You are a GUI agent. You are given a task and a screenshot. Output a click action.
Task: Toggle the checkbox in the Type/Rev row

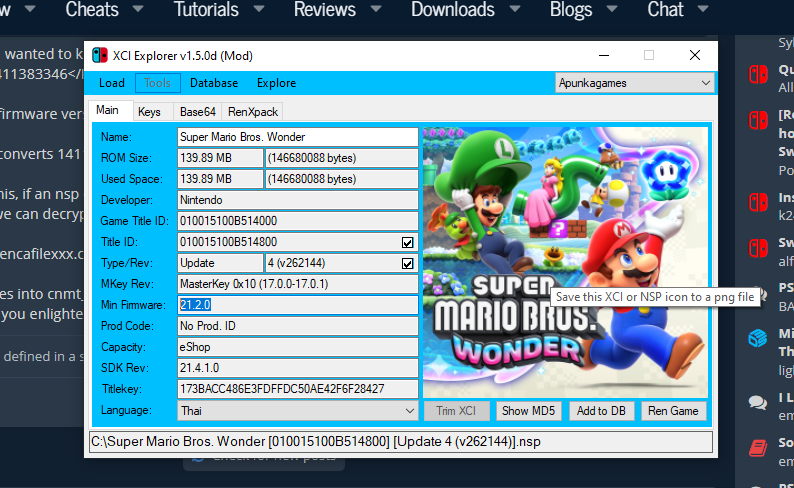408,263
